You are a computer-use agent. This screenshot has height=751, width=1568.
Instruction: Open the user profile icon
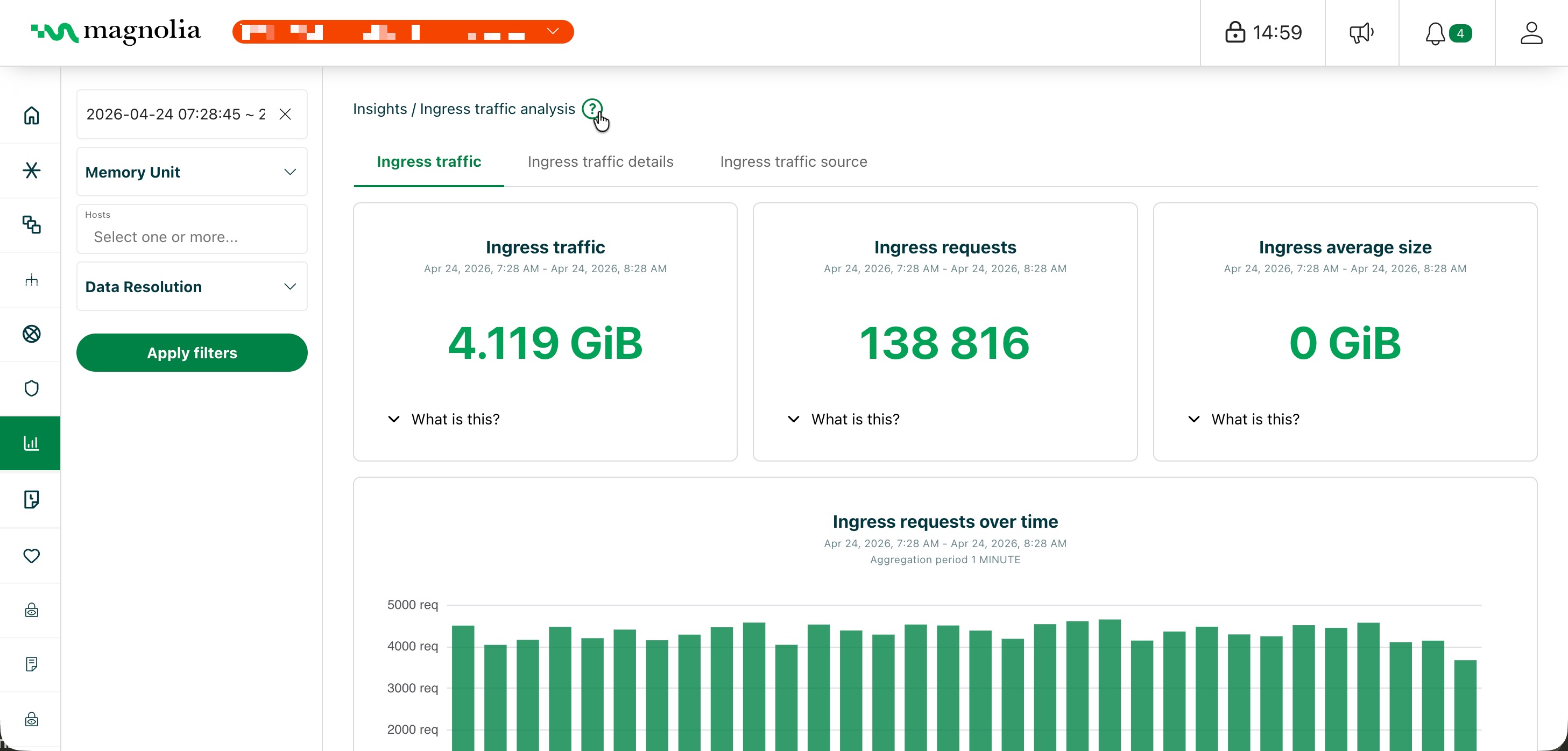pos(1531,32)
